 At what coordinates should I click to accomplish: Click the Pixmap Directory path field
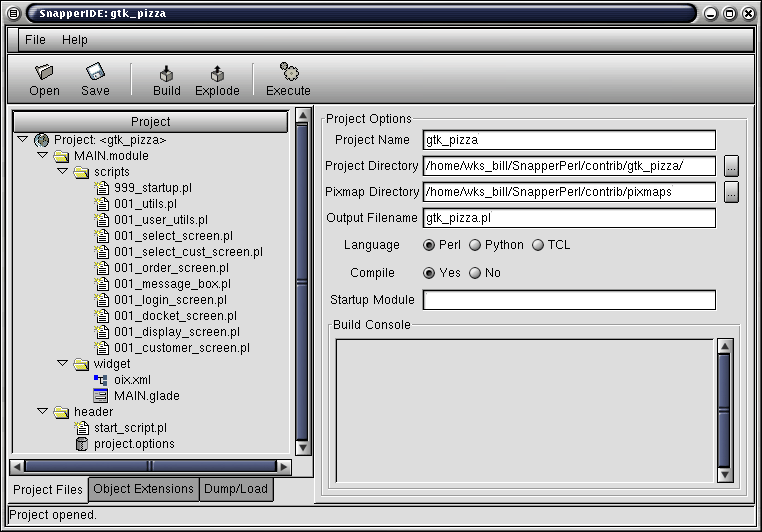tap(569, 192)
